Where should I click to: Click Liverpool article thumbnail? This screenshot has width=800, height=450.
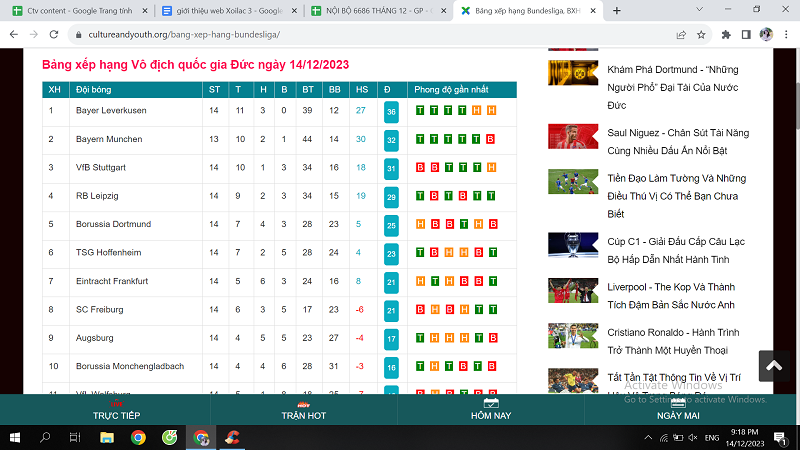click(x=573, y=290)
